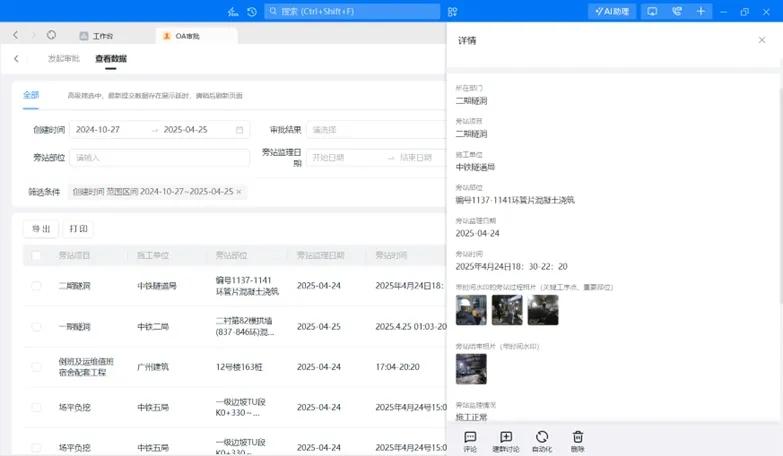Viewport: 783px width, 456px height.
Task: Remove the 创建时间 filter condition tag
Action: pyautogui.click(x=239, y=192)
